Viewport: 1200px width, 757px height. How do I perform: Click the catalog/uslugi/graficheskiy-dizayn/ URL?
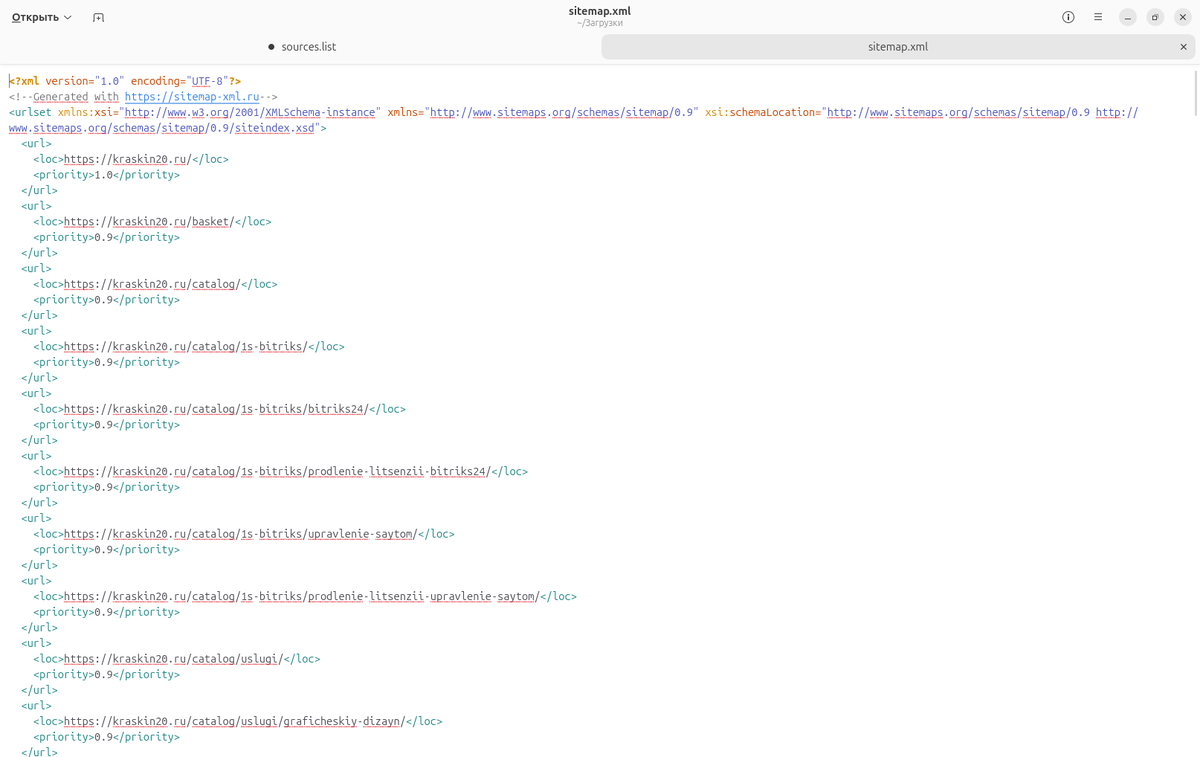(x=234, y=721)
